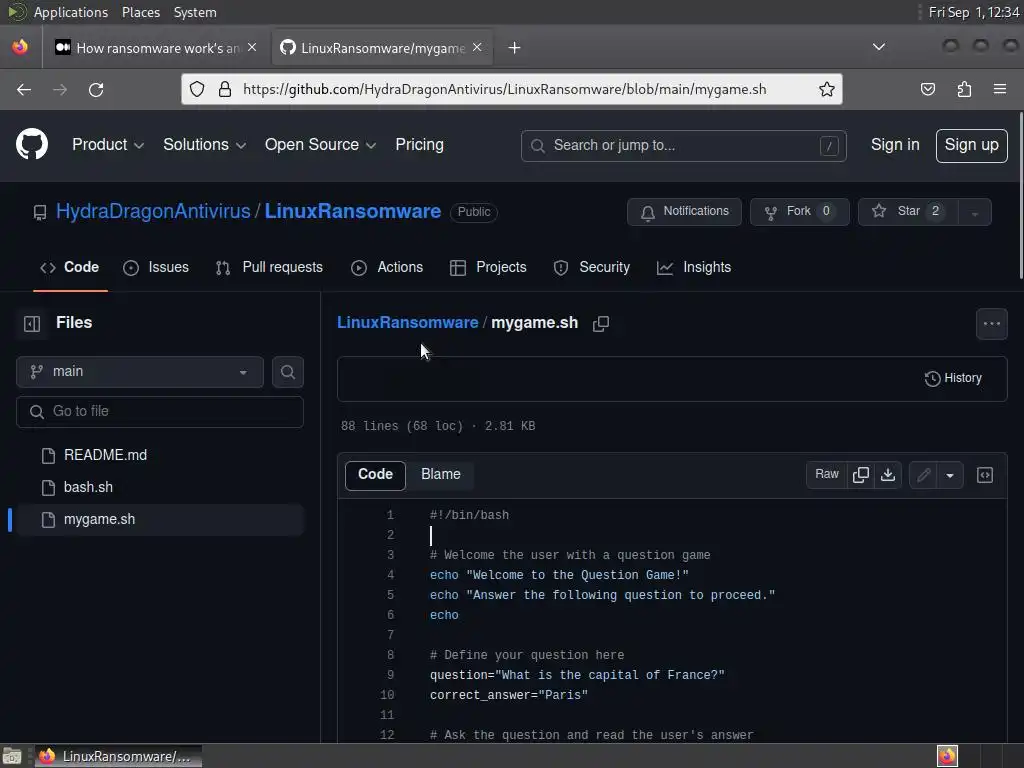
Task: Open the Applications menu
Action: [71, 12]
